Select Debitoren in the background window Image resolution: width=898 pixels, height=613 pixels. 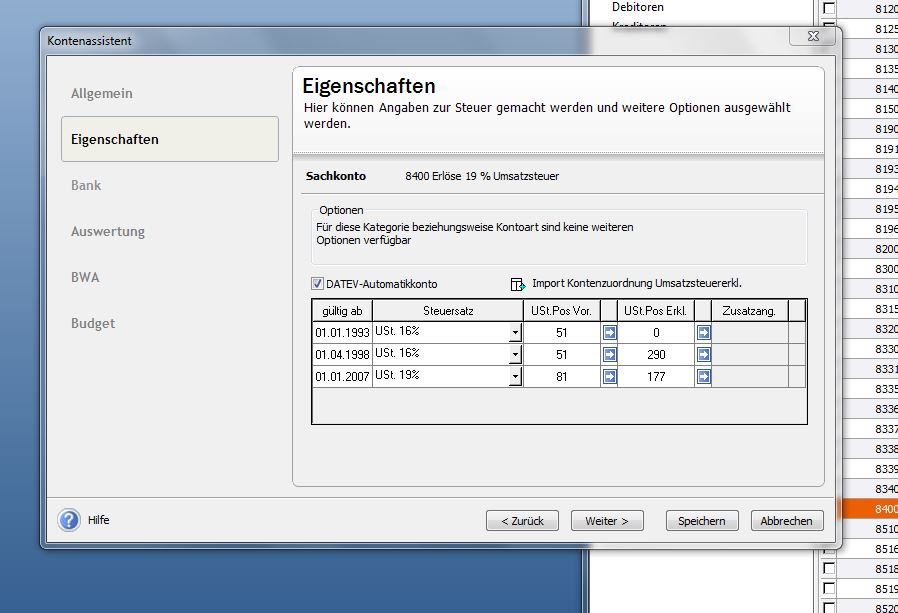tap(637, 7)
